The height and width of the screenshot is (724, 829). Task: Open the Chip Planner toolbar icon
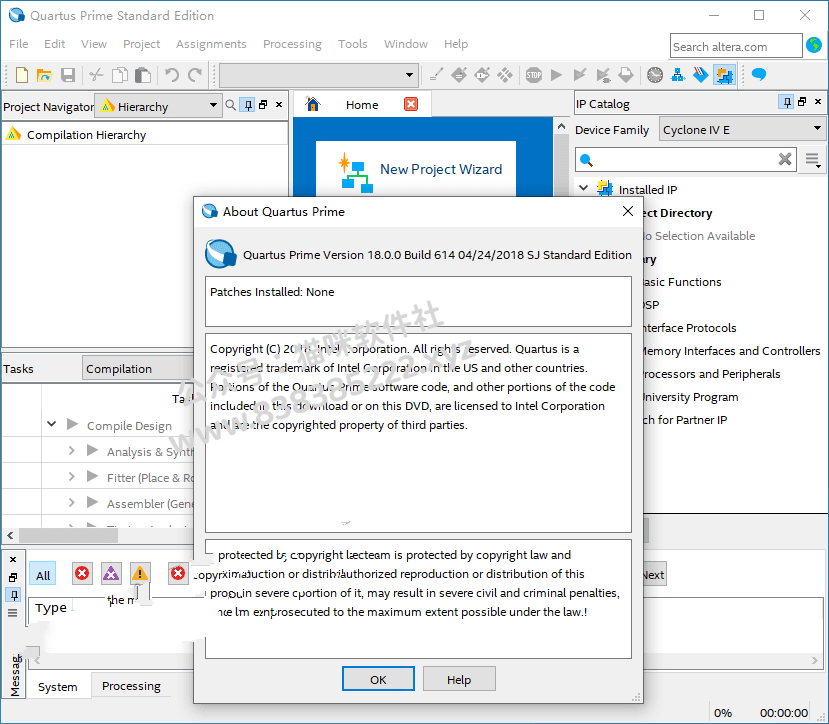505,75
